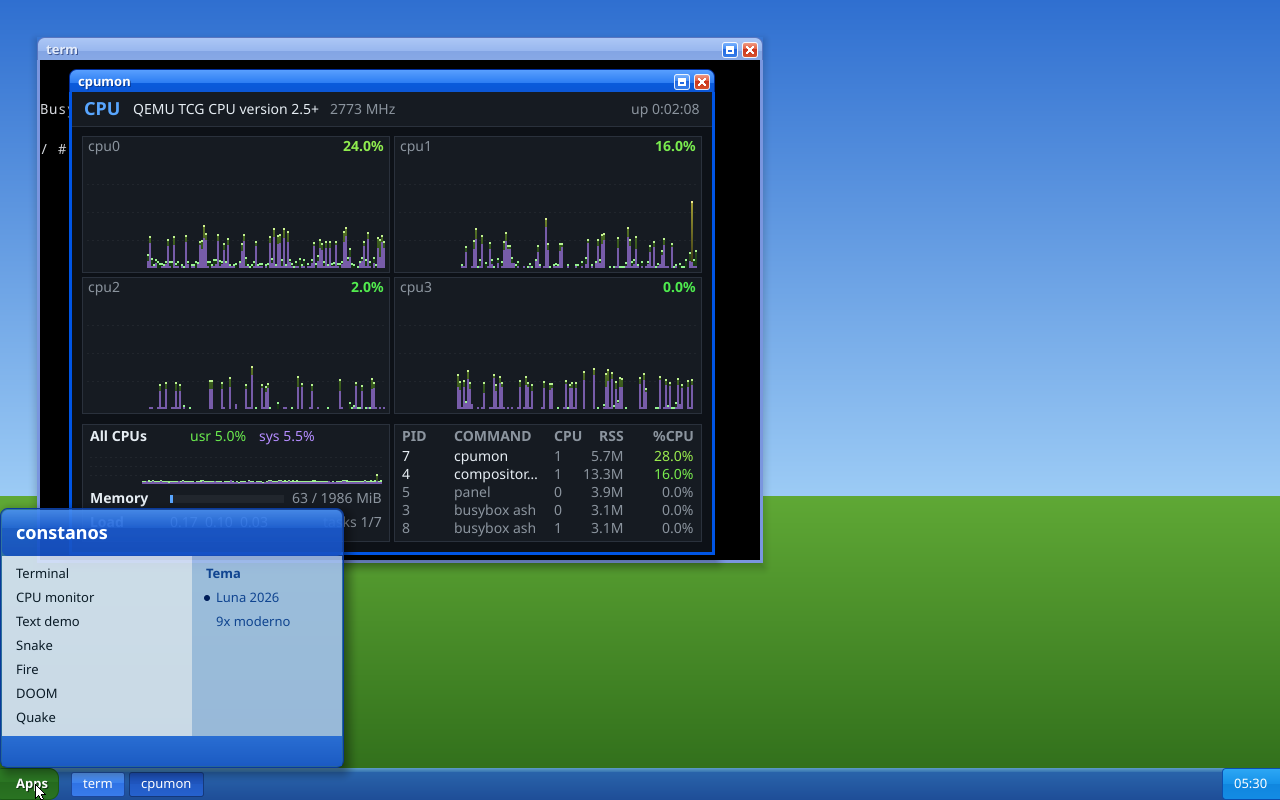
Task: Select the busybox ash row with PID 8
Action: [x=548, y=528]
